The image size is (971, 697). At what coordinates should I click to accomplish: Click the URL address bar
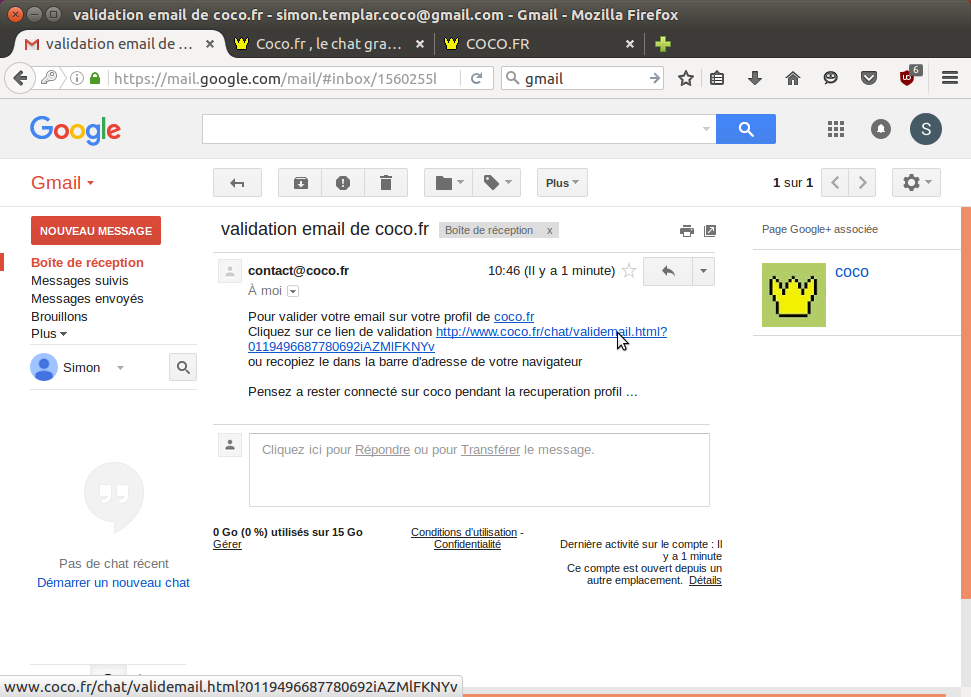[x=276, y=79]
